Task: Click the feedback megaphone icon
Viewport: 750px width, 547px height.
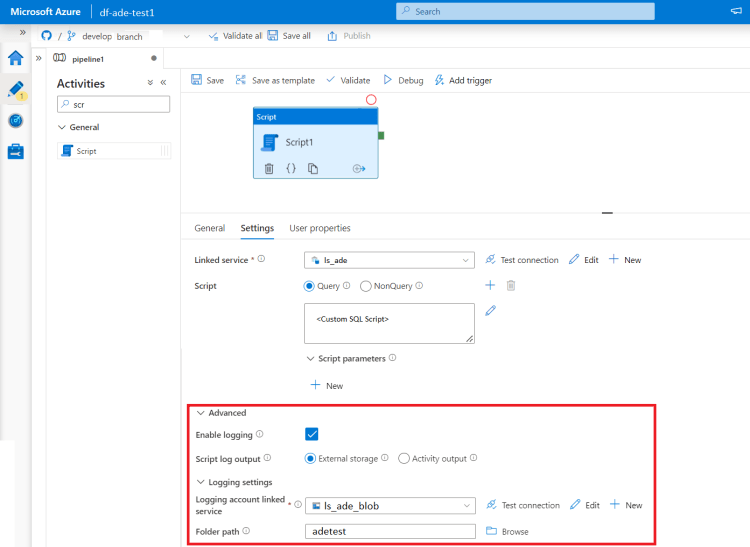Action: (736, 11)
